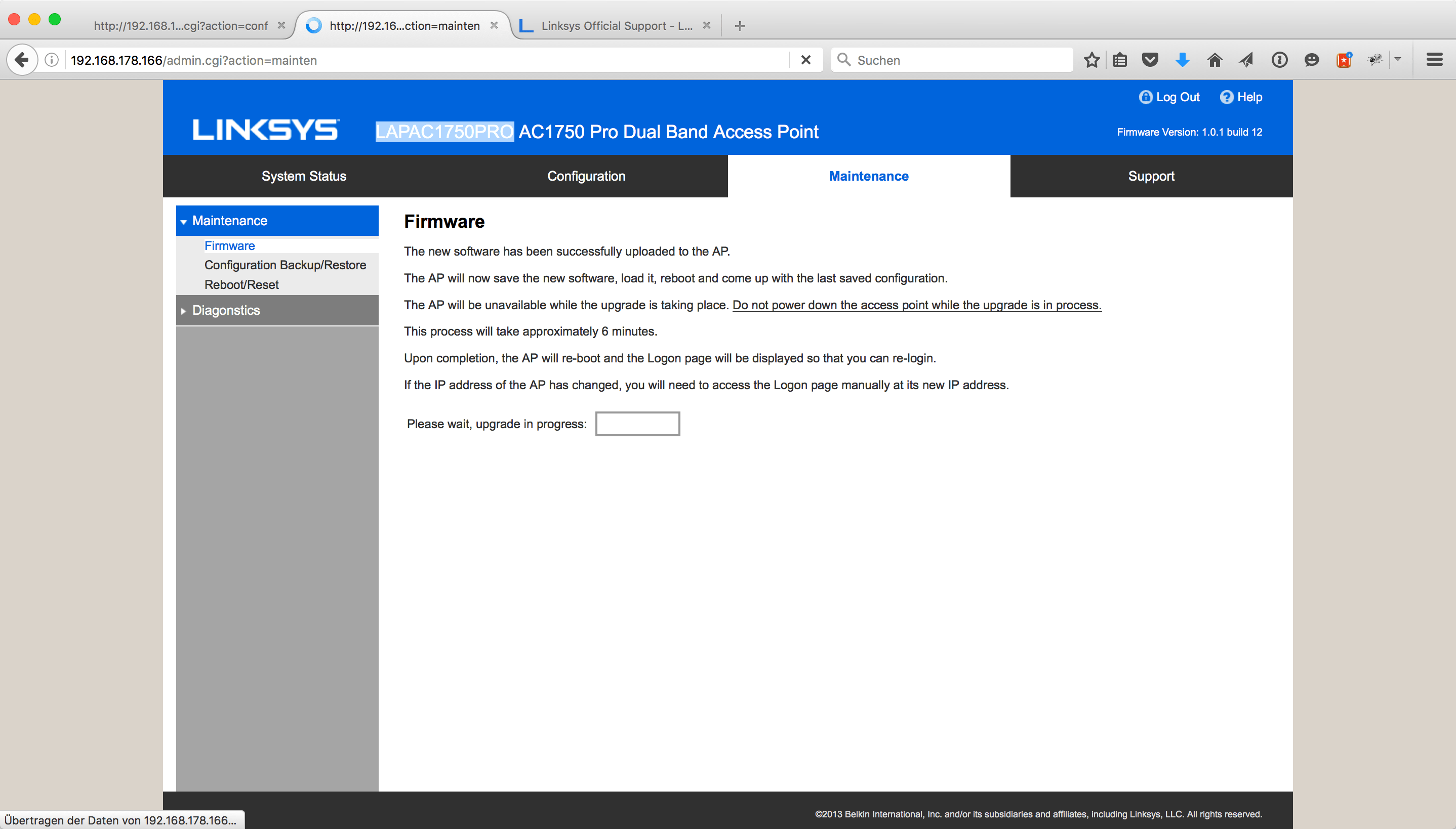The height and width of the screenshot is (829, 1456).
Task: Open Firmware in the sidebar
Action: (229, 246)
